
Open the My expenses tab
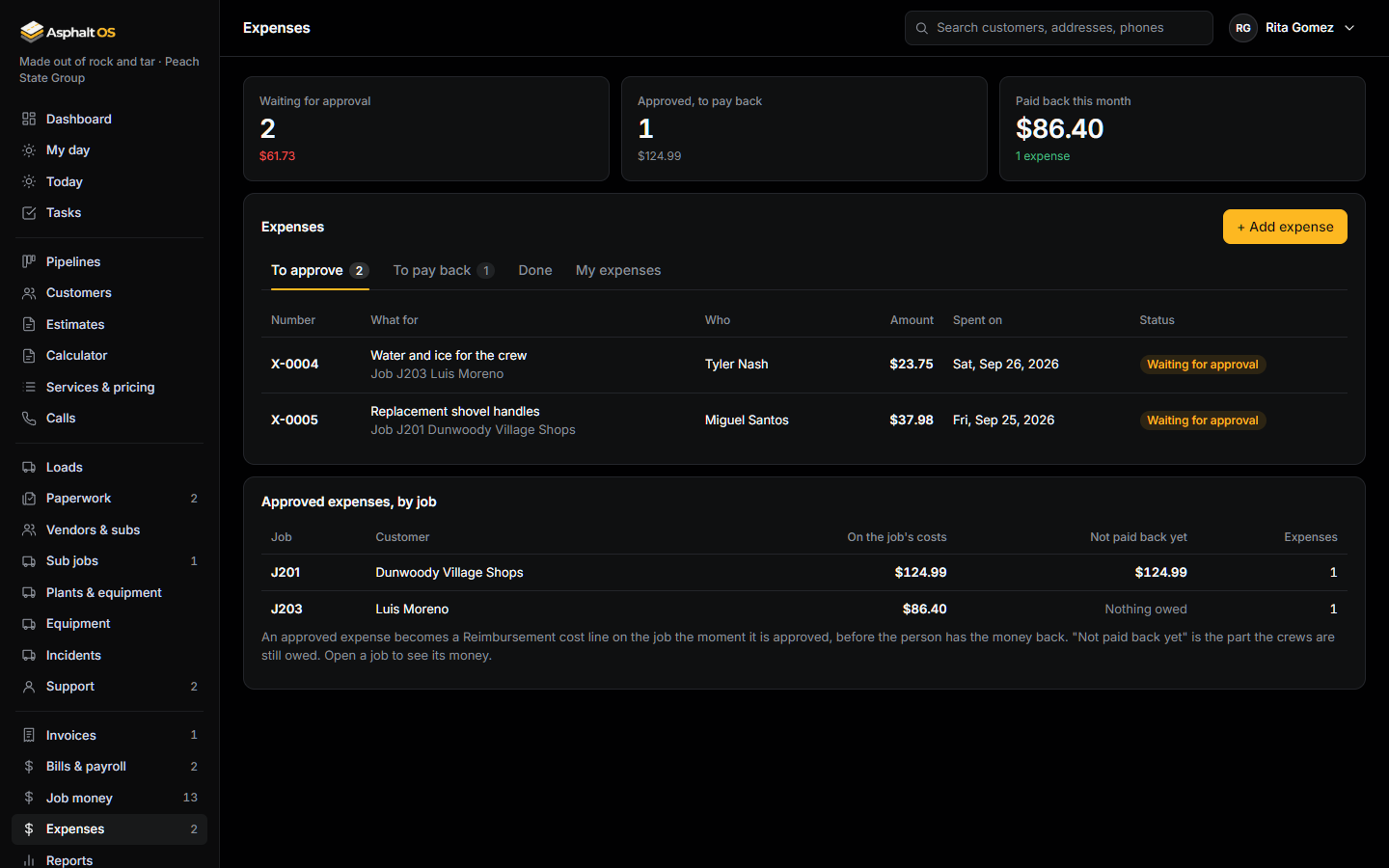[618, 271]
